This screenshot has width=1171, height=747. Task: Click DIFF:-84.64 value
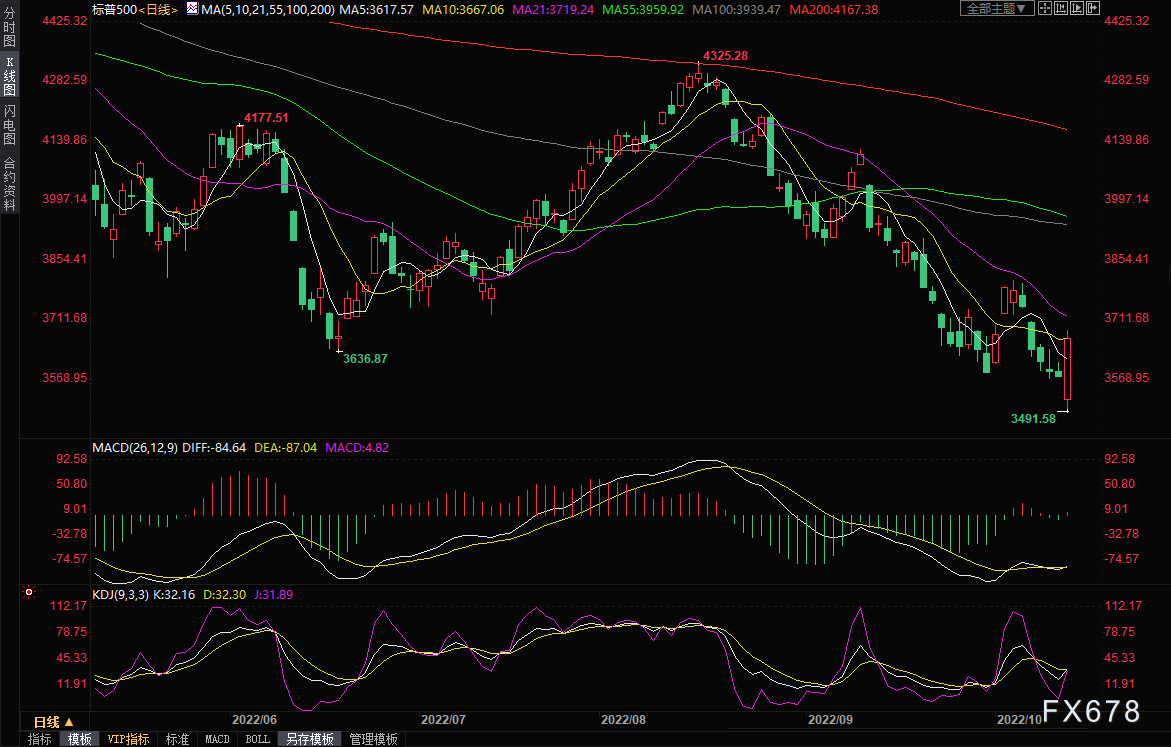[x=214, y=447]
